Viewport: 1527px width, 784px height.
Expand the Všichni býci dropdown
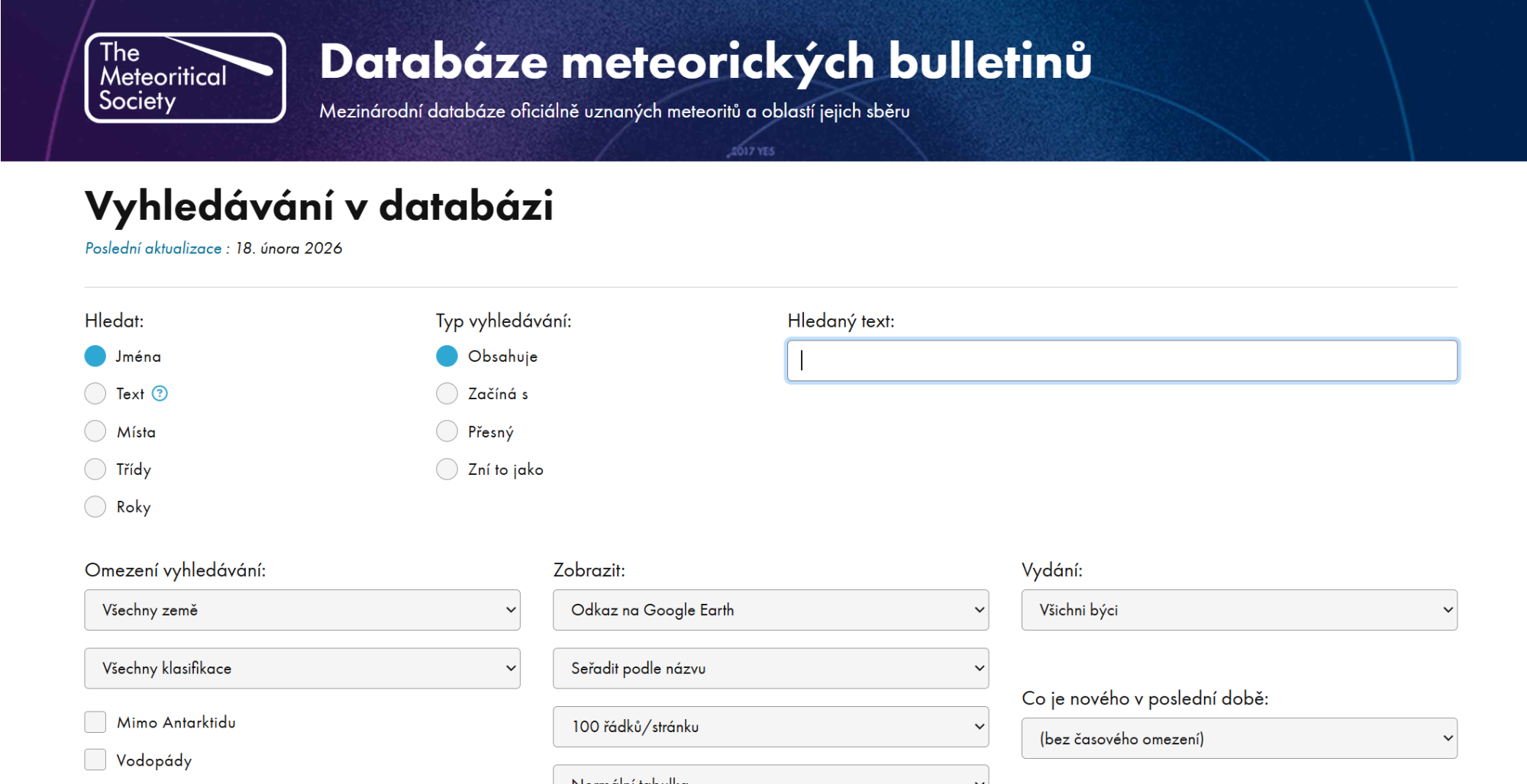point(1238,610)
